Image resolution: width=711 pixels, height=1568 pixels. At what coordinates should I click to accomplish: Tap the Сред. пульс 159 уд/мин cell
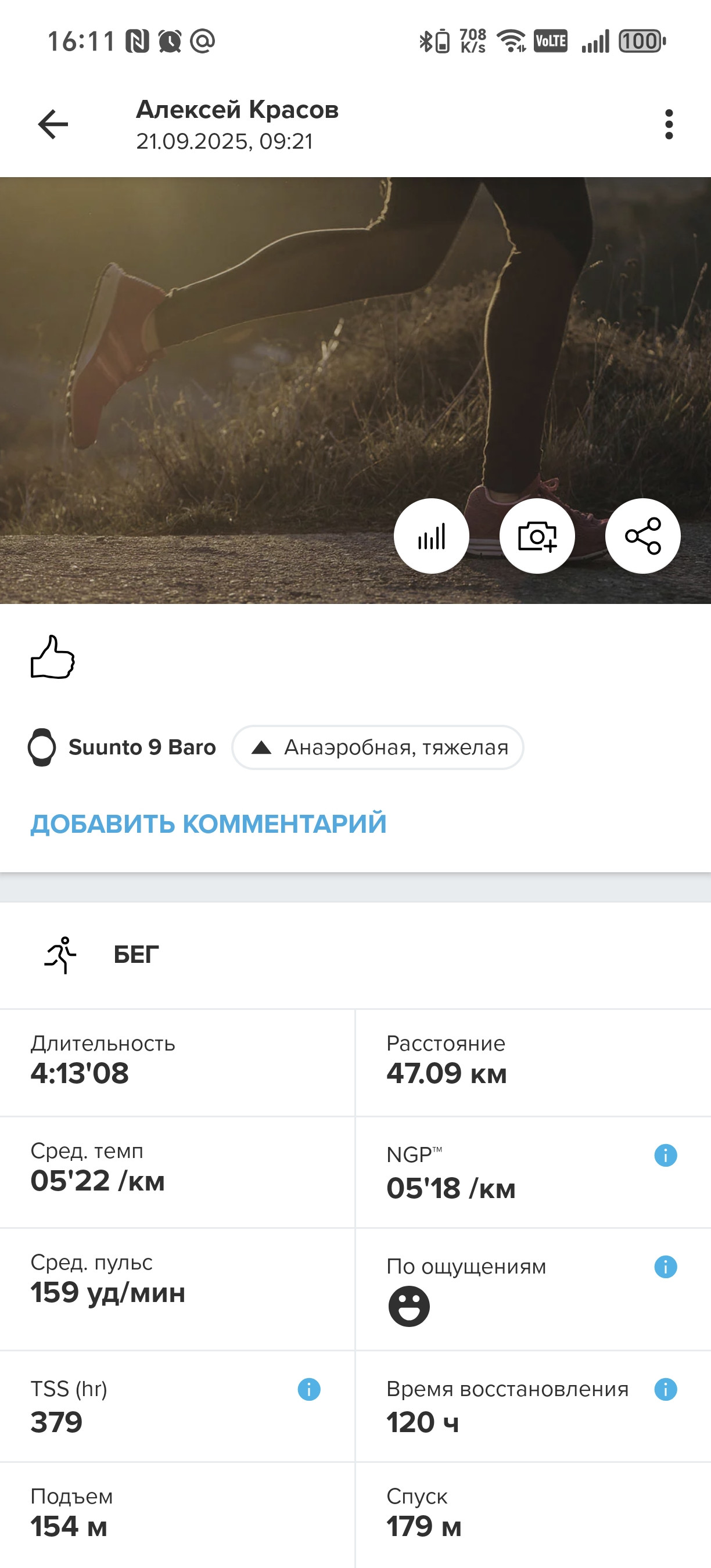177,1289
